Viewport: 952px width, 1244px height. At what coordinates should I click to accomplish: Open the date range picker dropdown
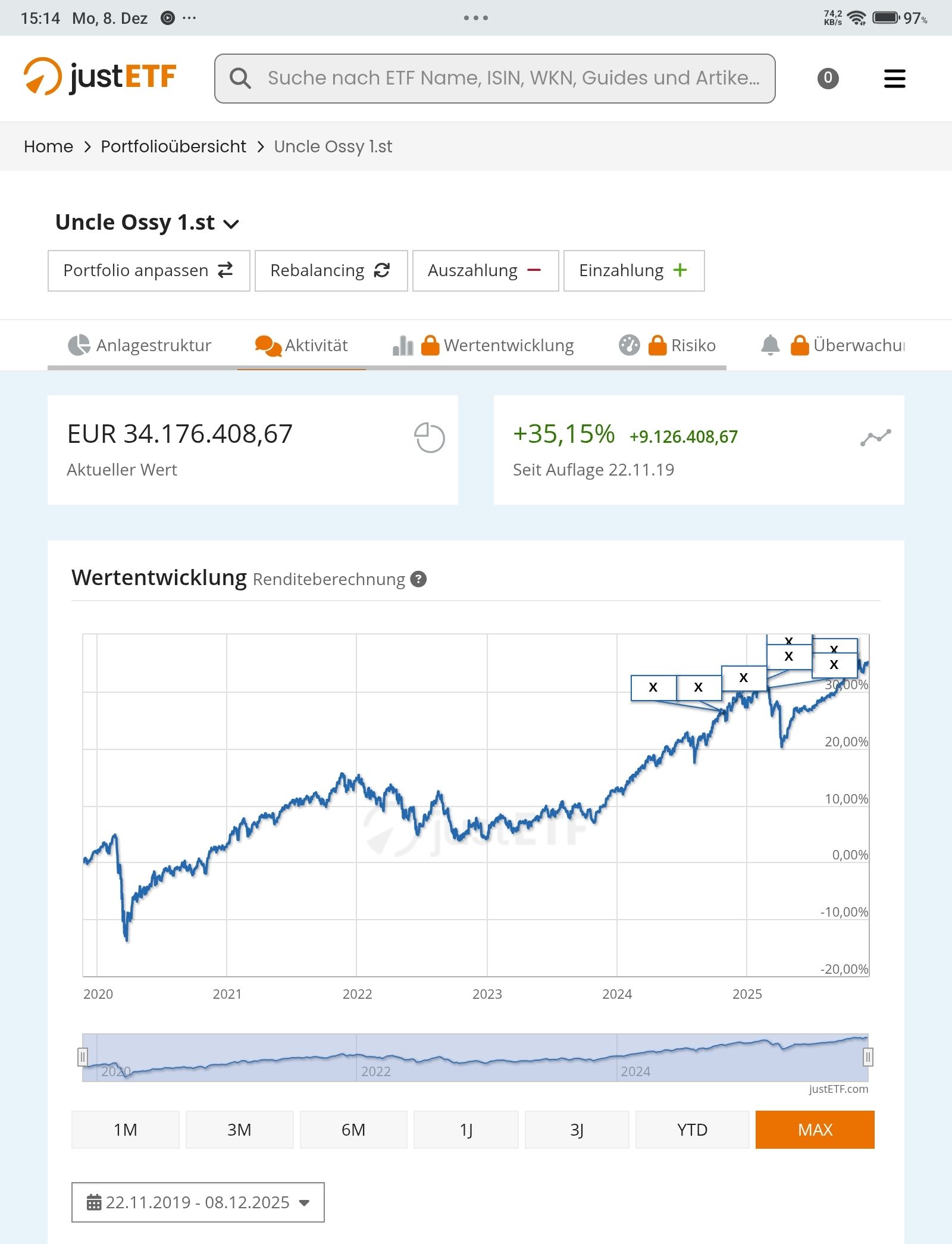[198, 1202]
